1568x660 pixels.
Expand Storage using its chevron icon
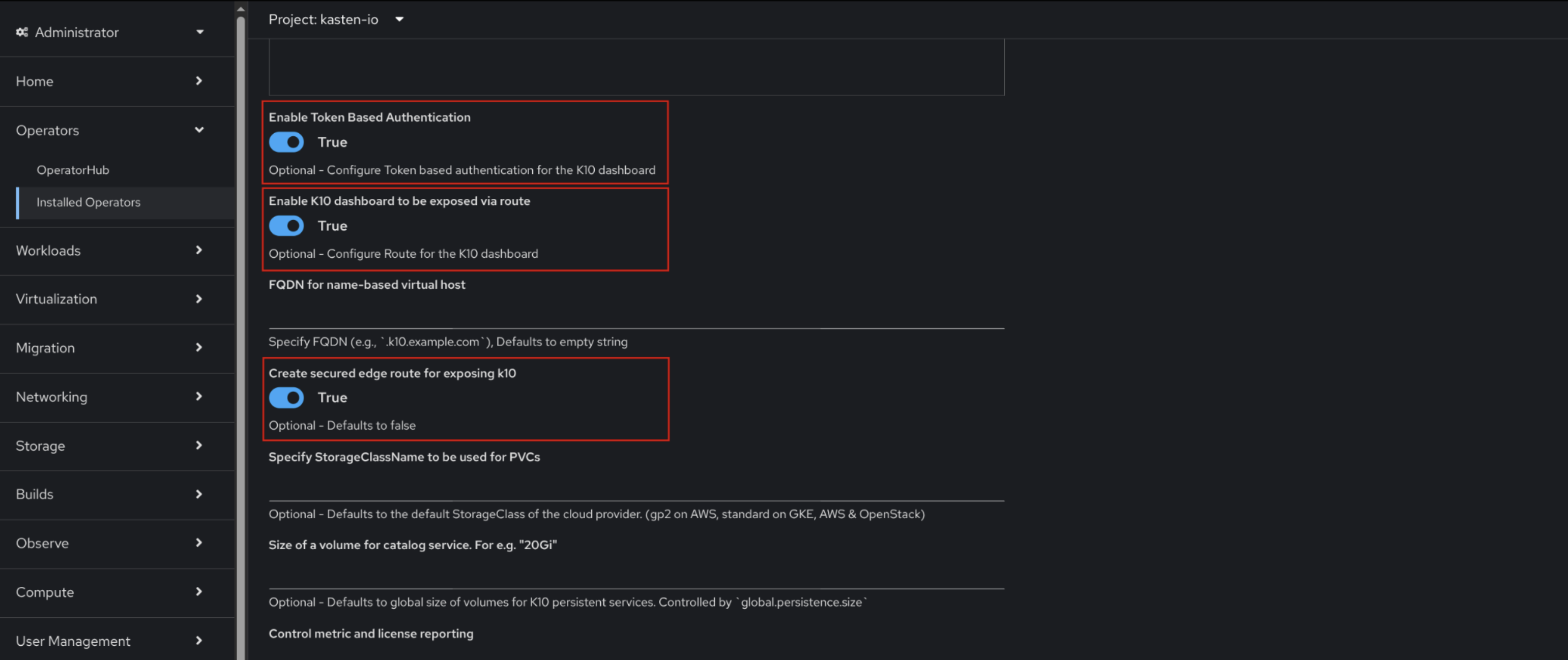198,446
